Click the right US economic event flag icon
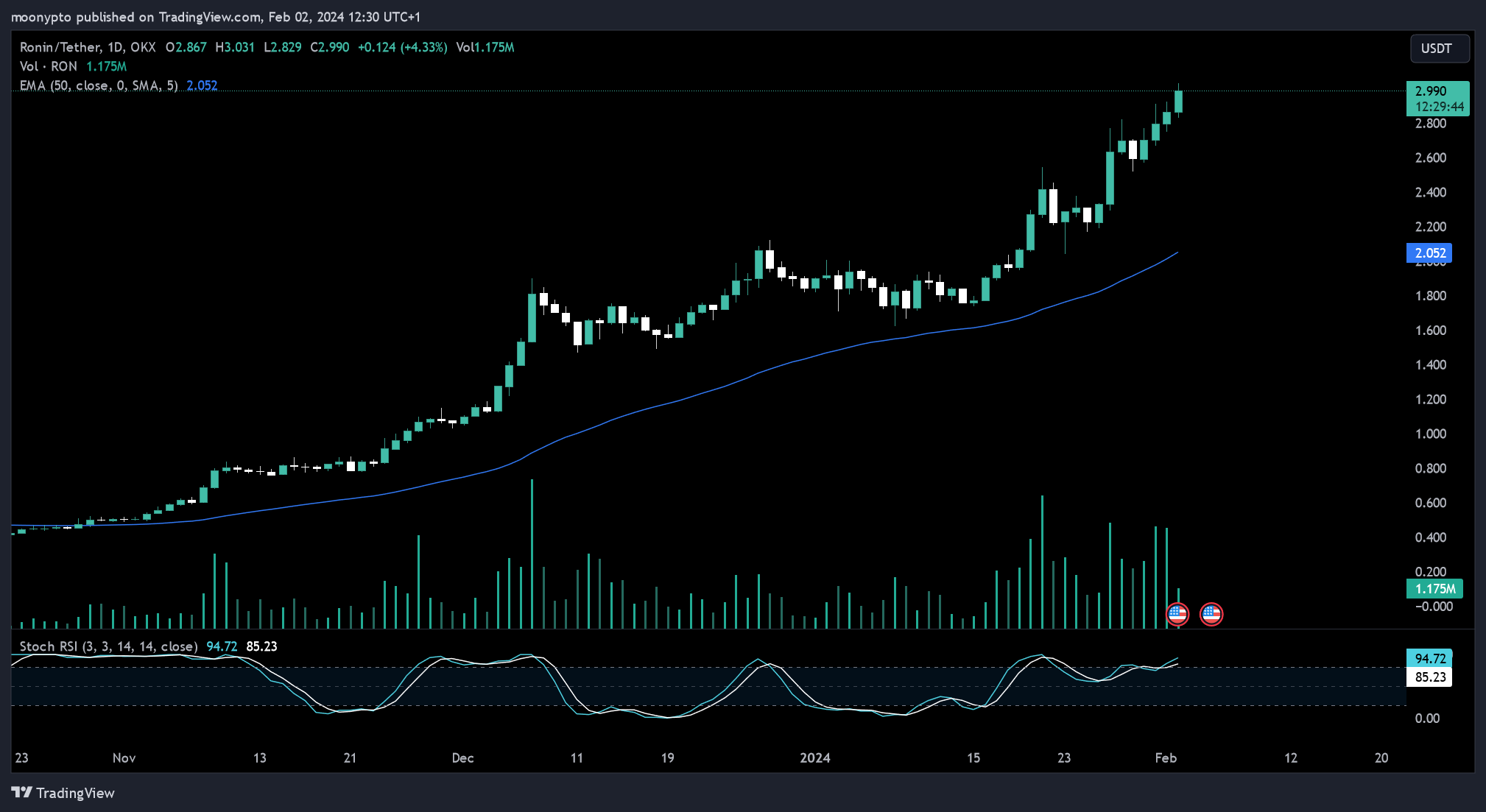Screen dimensions: 1486x812 point(1211,613)
